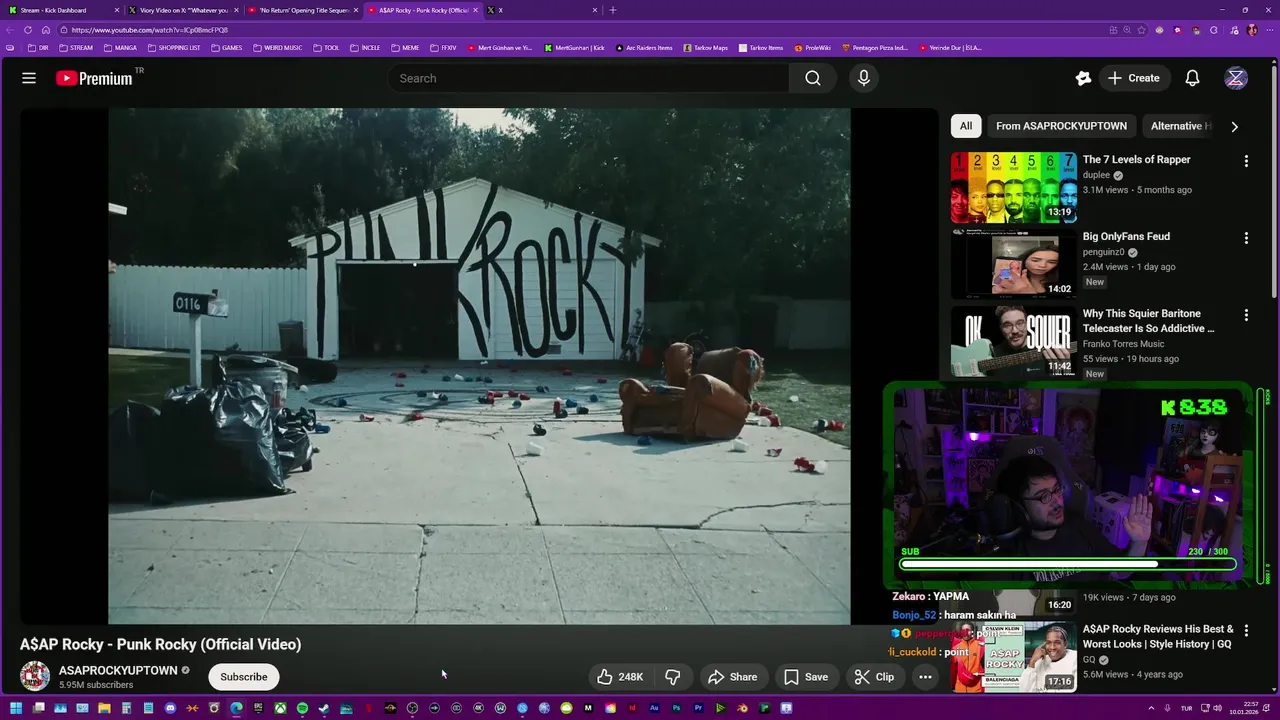Save the video to a playlist
Image resolution: width=1280 pixels, height=720 pixels.
click(806, 677)
